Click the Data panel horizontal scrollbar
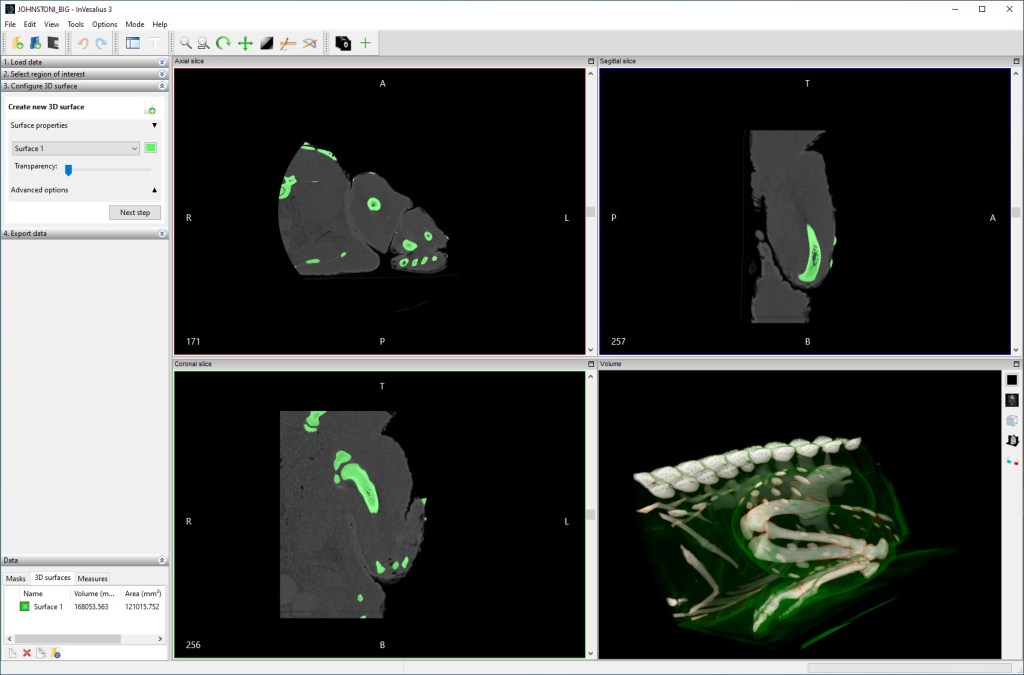Viewport: 1024px width, 675px height. 70,638
